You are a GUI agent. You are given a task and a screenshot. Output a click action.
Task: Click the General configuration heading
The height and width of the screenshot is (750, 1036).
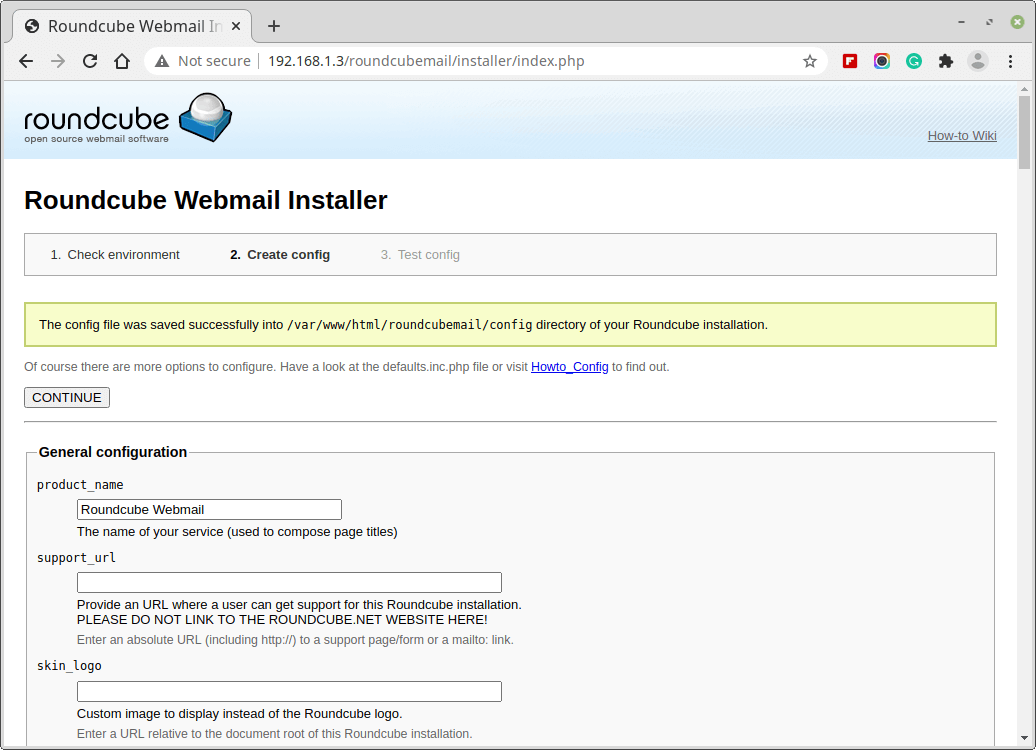(x=113, y=453)
